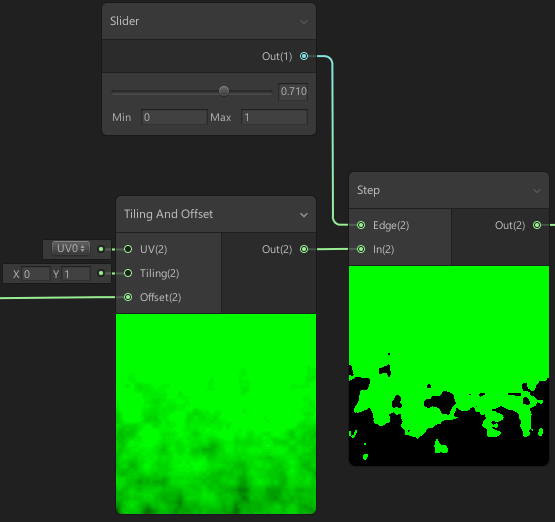Click the Tiling X/Y slot connector dot
This screenshot has width=555, height=522.
coord(101,273)
